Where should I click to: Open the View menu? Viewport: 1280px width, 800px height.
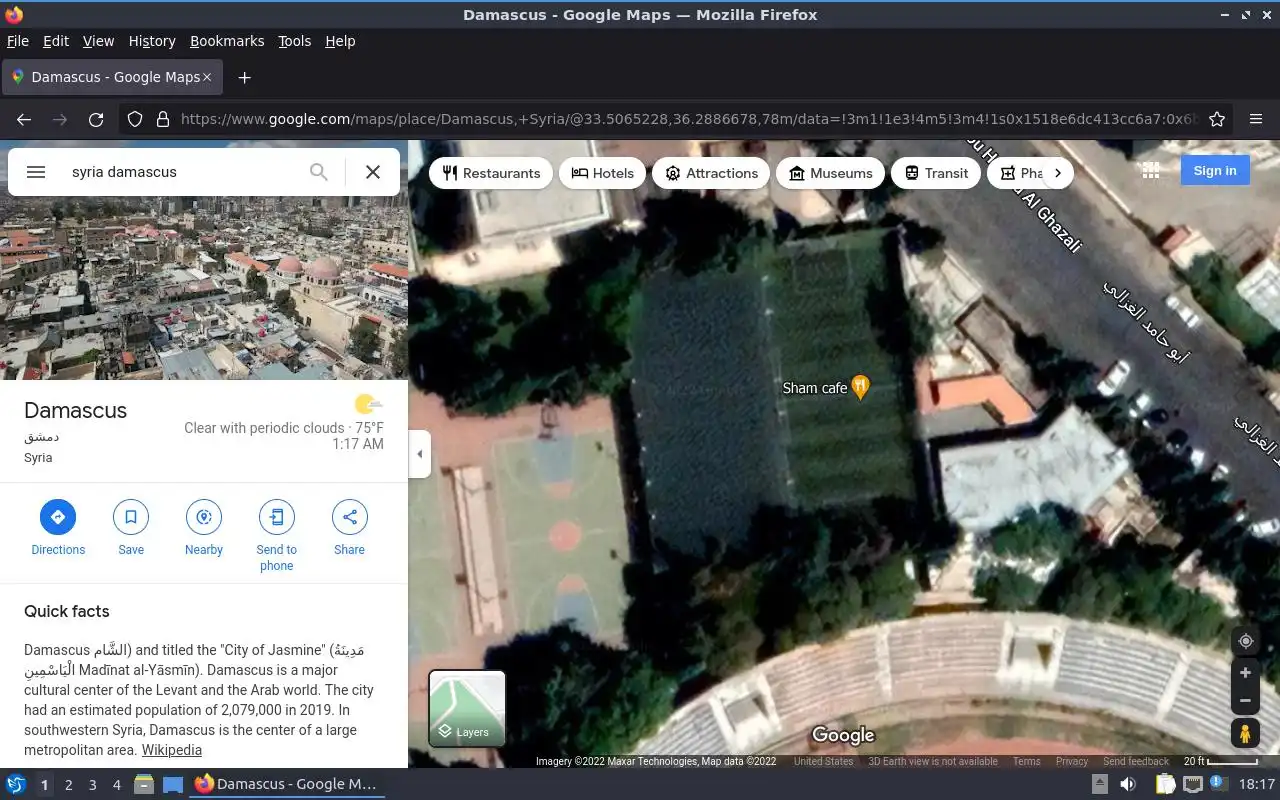coord(98,41)
